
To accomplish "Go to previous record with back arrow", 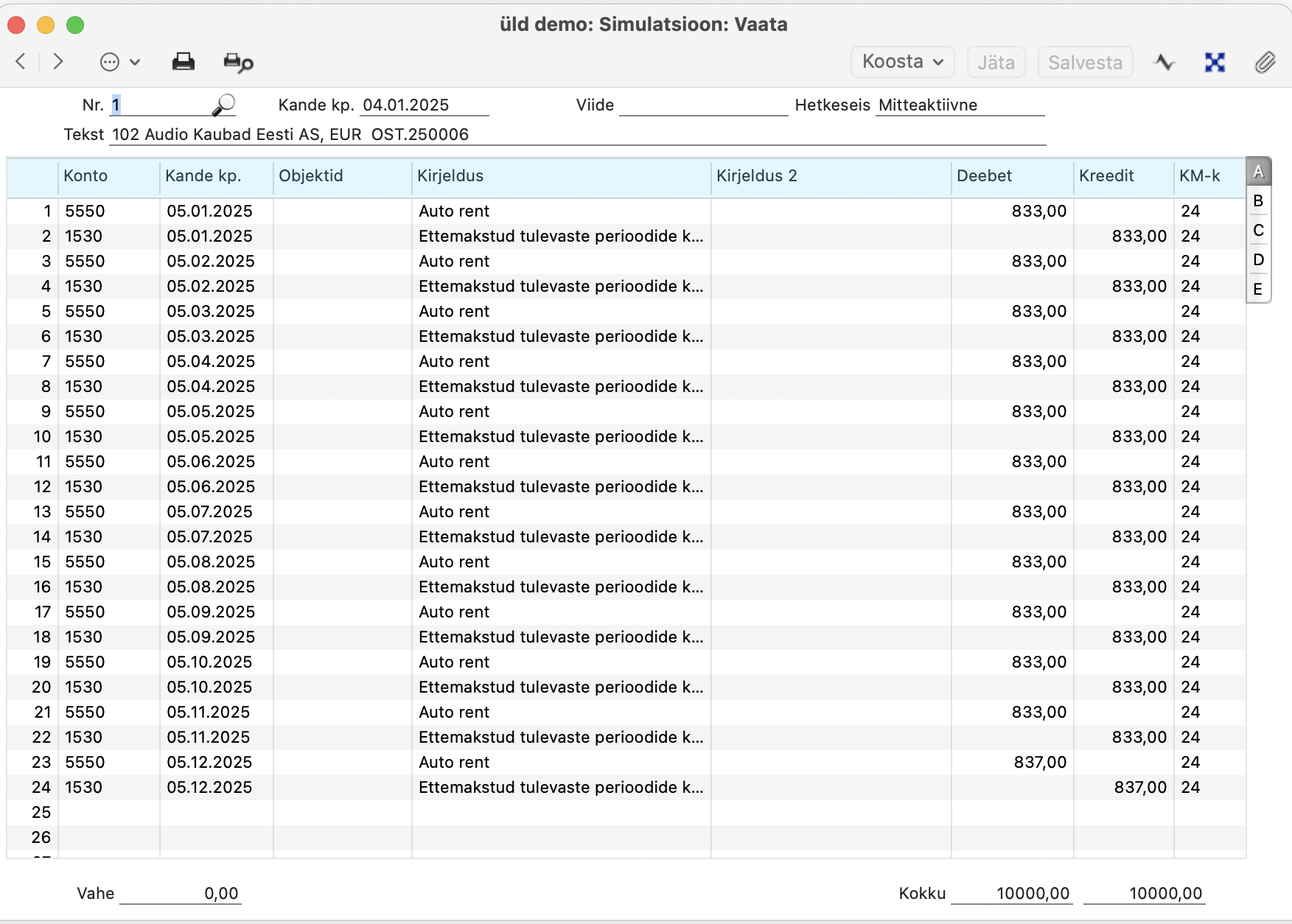I will click(x=21, y=62).
